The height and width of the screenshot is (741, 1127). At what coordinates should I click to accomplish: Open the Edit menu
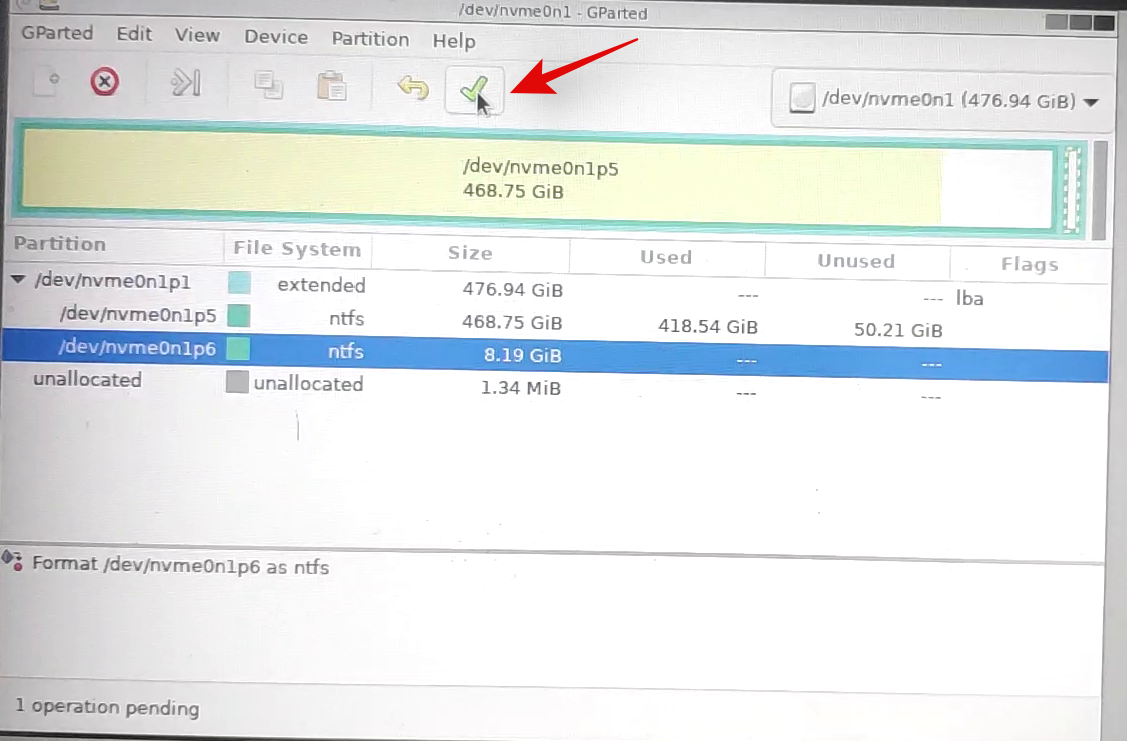click(134, 34)
